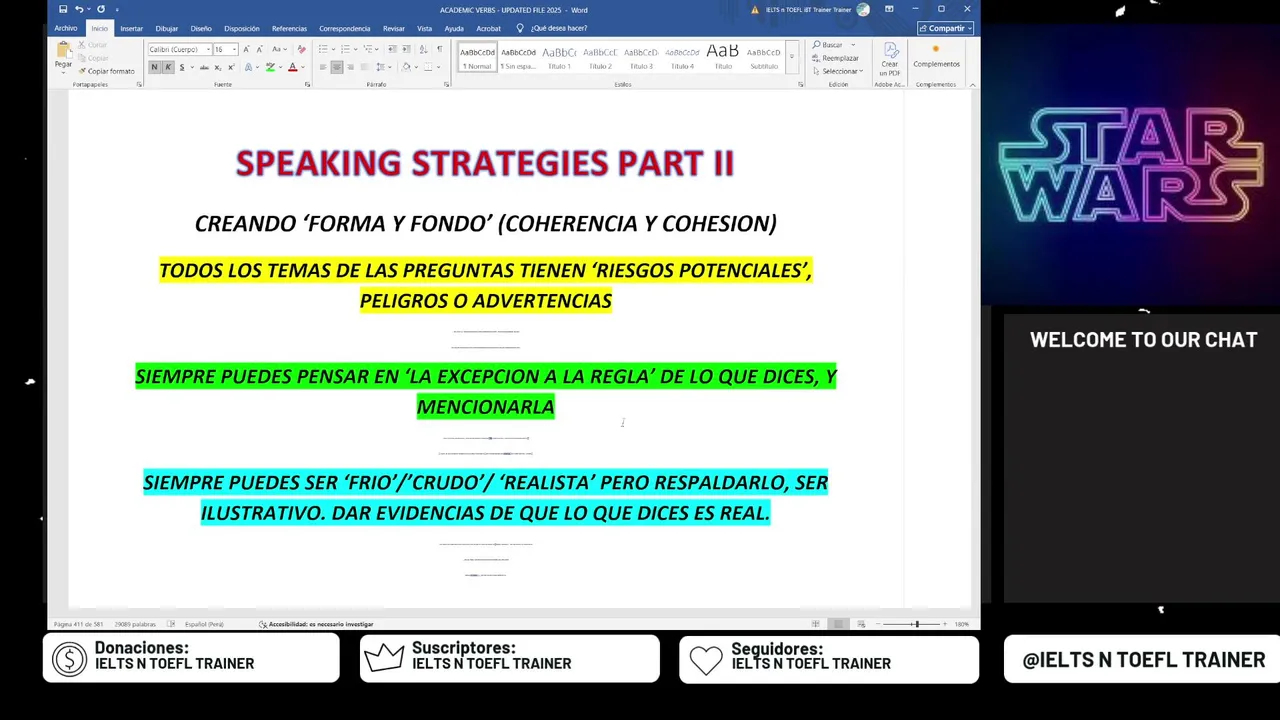
Task: Toggle italic K button
Action: pos(167,67)
